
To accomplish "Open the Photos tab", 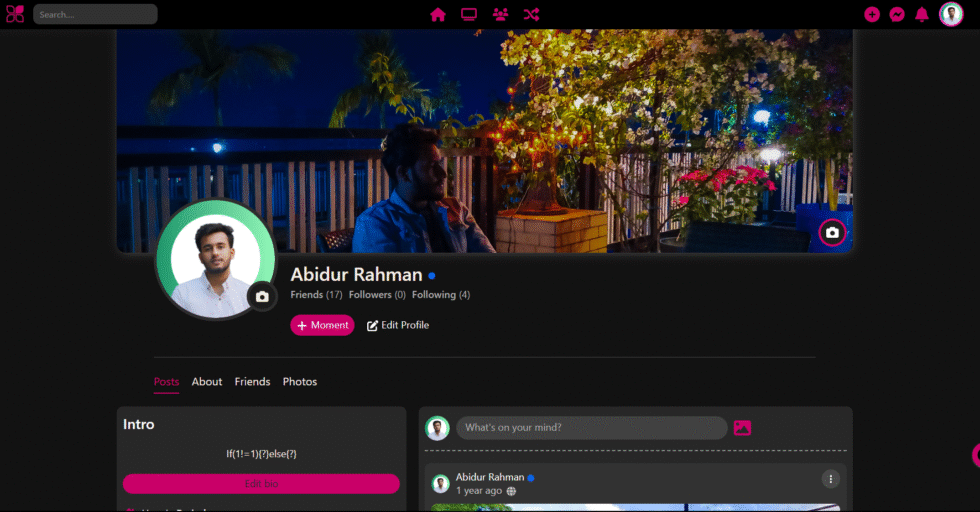I will coord(299,382).
